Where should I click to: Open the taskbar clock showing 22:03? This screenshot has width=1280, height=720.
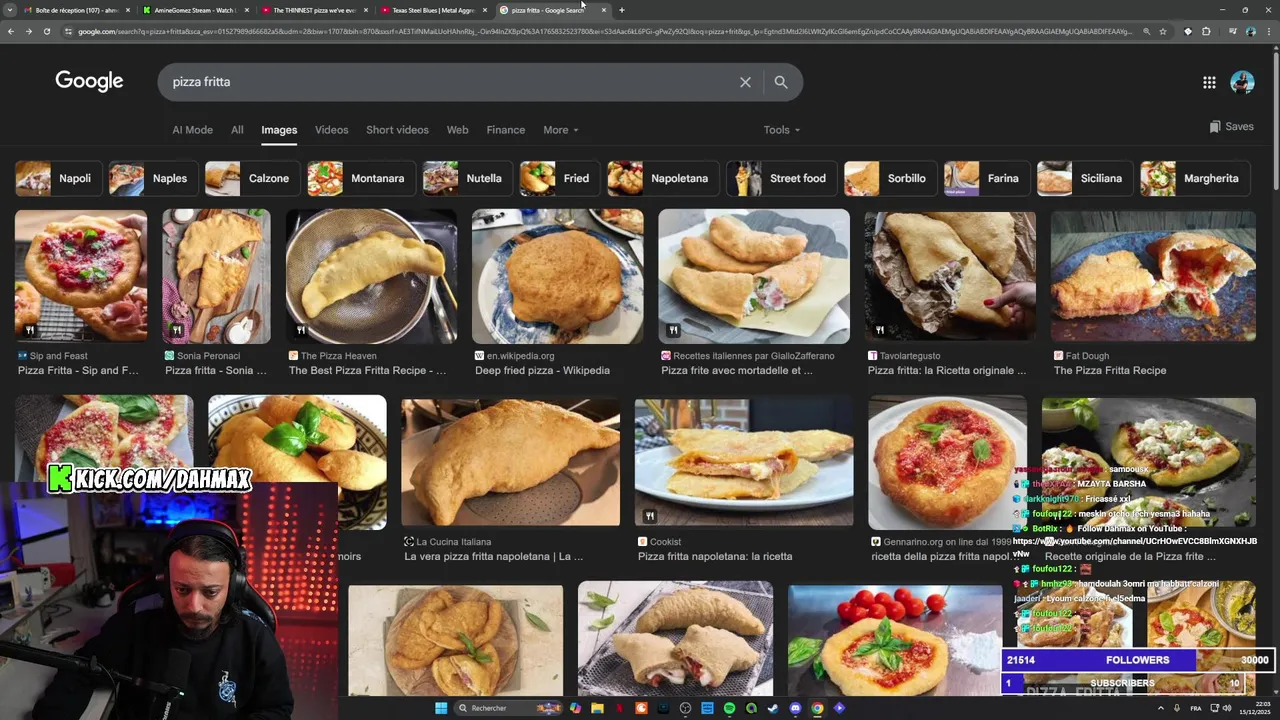tap(1256, 708)
